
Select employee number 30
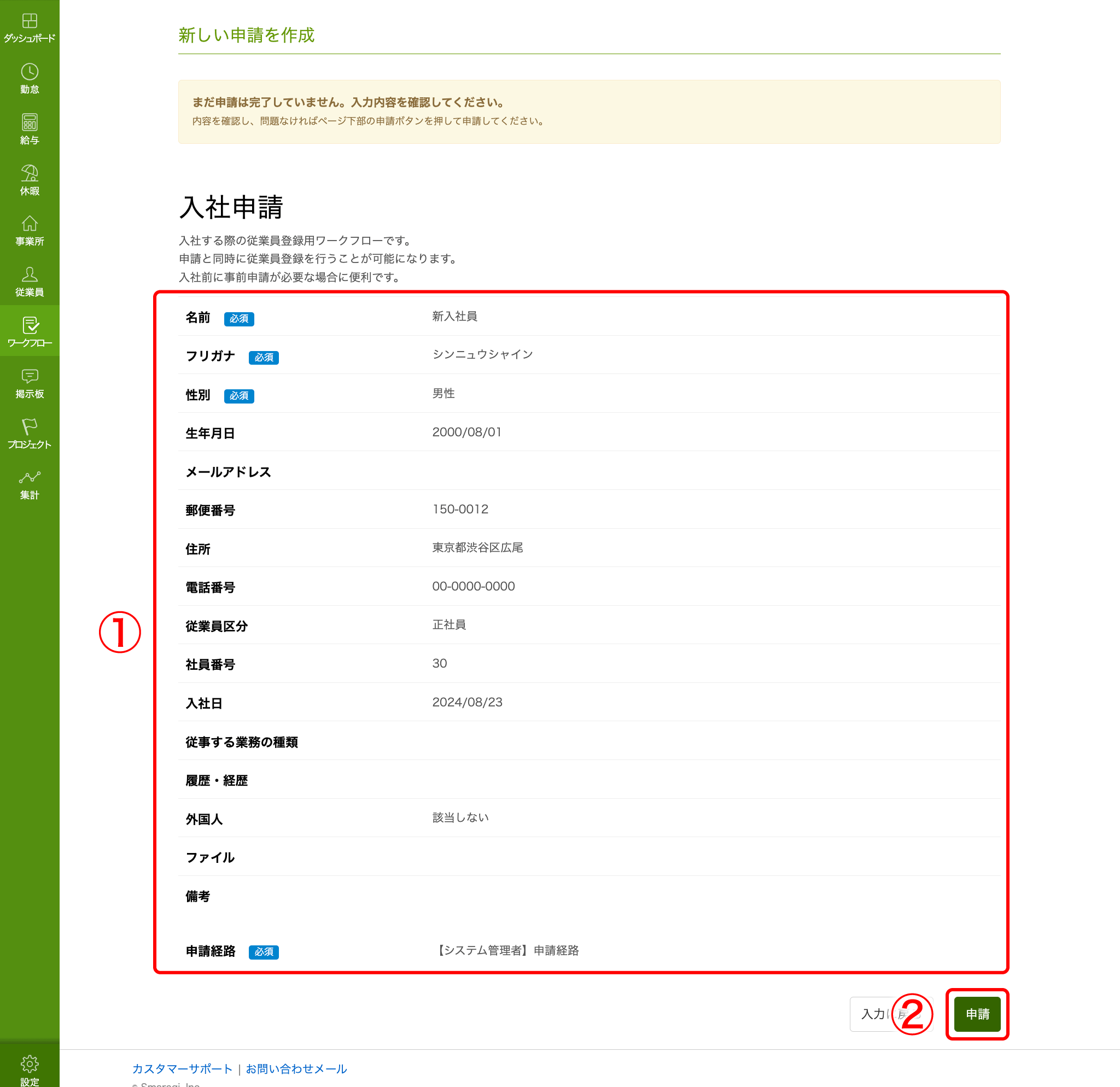[440, 663]
